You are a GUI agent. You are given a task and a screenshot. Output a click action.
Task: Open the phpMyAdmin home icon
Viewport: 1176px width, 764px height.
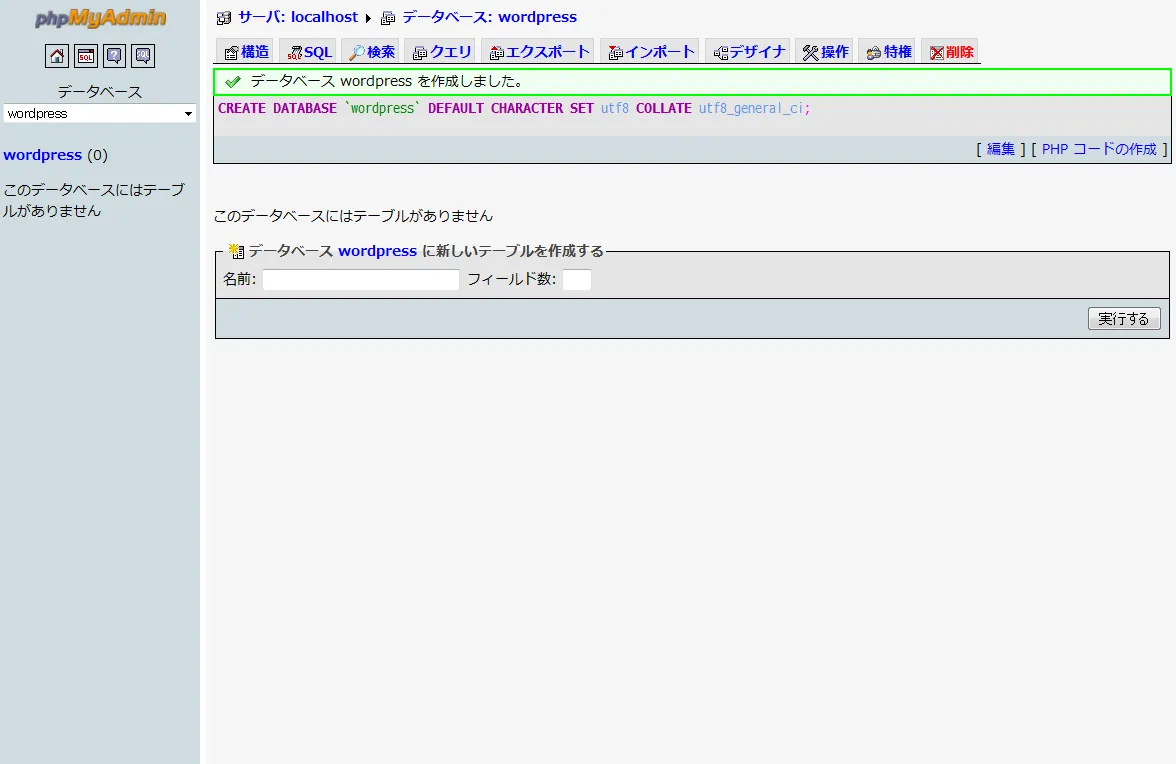(56, 56)
